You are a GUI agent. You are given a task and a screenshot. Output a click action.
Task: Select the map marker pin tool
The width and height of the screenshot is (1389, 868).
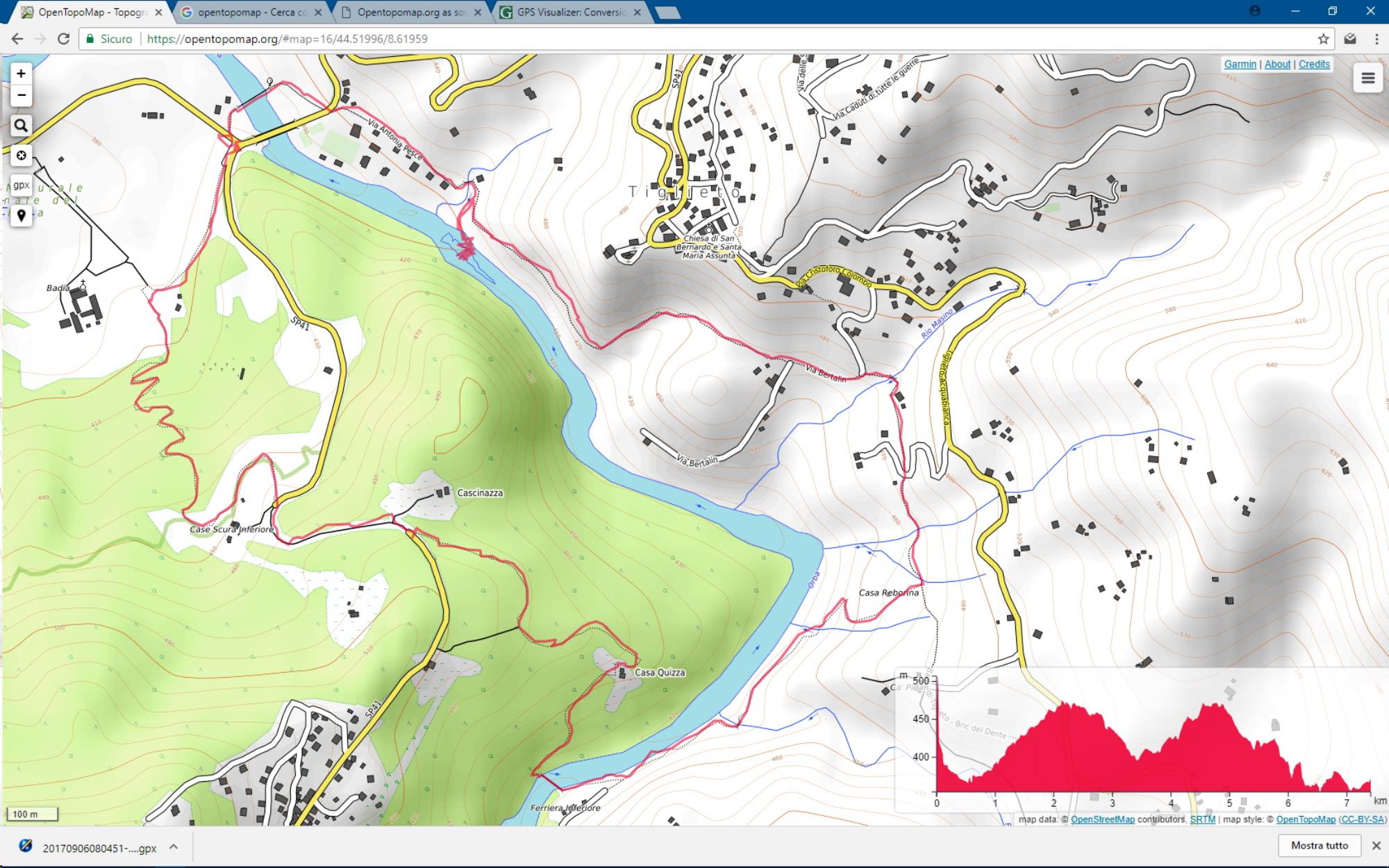21,215
